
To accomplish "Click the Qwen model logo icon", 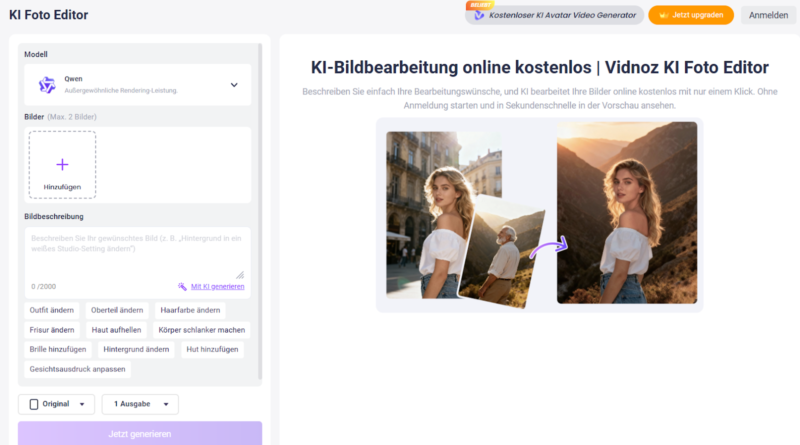I will (47, 85).
